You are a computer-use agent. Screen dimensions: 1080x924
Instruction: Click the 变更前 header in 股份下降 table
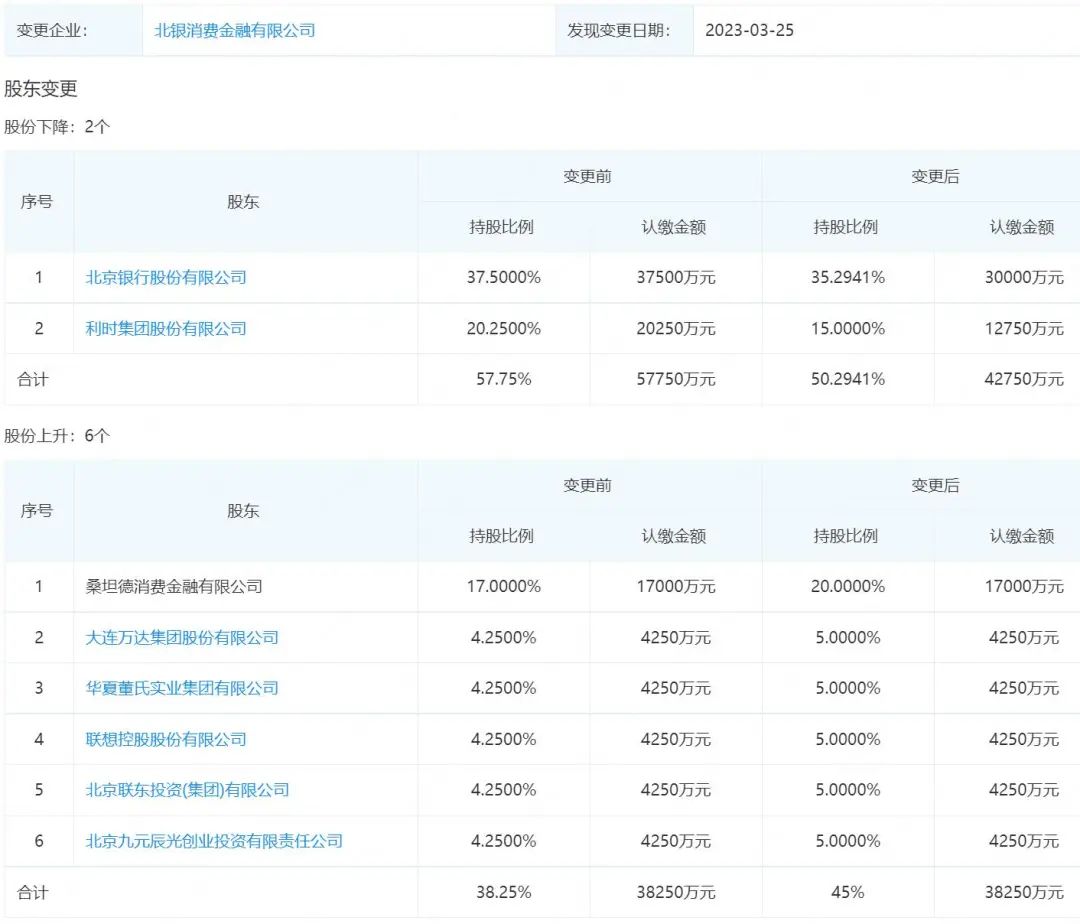click(588, 177)
